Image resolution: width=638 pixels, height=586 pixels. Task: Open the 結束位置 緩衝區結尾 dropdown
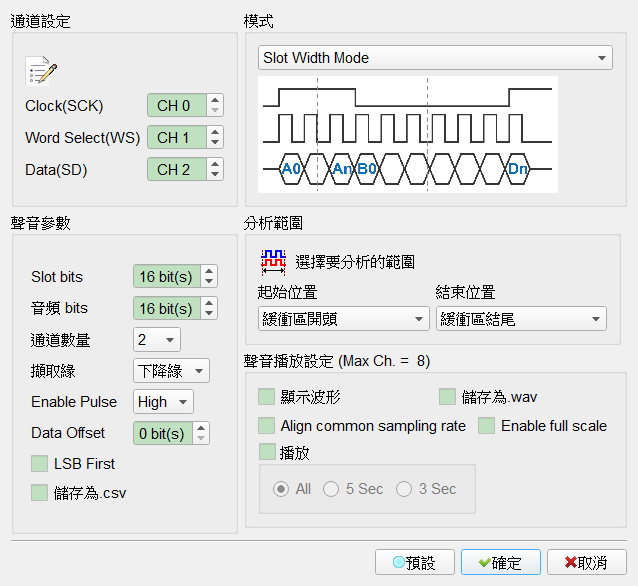point(521,319)
